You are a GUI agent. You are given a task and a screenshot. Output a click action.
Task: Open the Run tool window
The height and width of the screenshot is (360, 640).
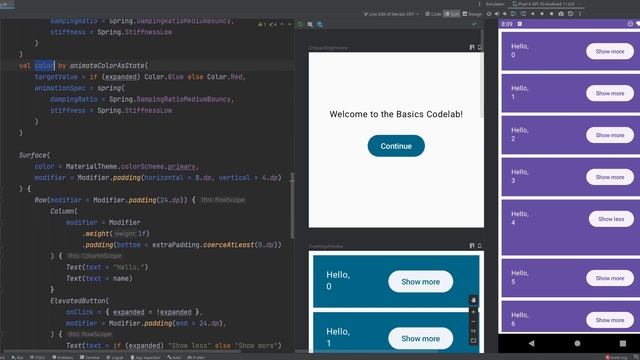(x=17, y=357)
